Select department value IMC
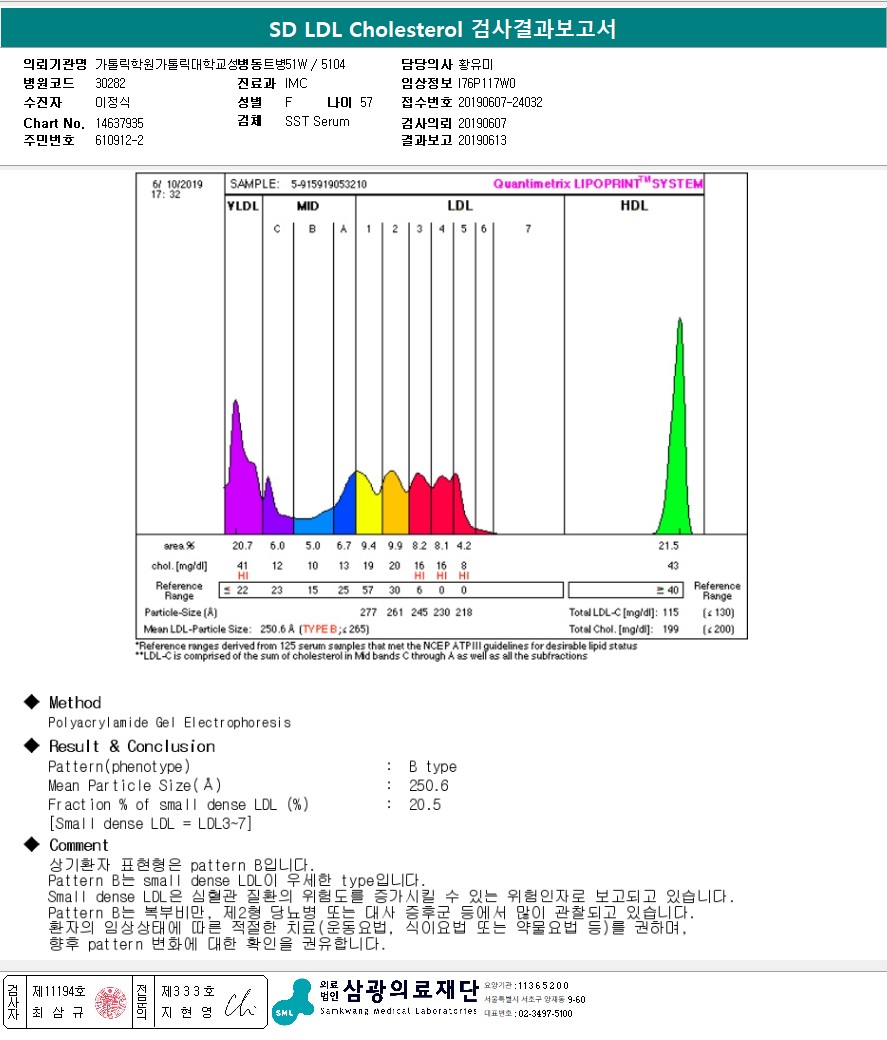 click(296, 84)
